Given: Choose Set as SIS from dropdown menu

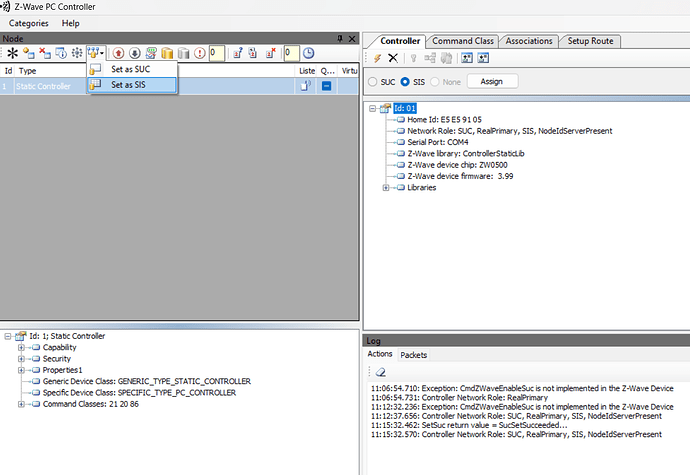Looking at the screenshot, I should [x=132, y=85].
